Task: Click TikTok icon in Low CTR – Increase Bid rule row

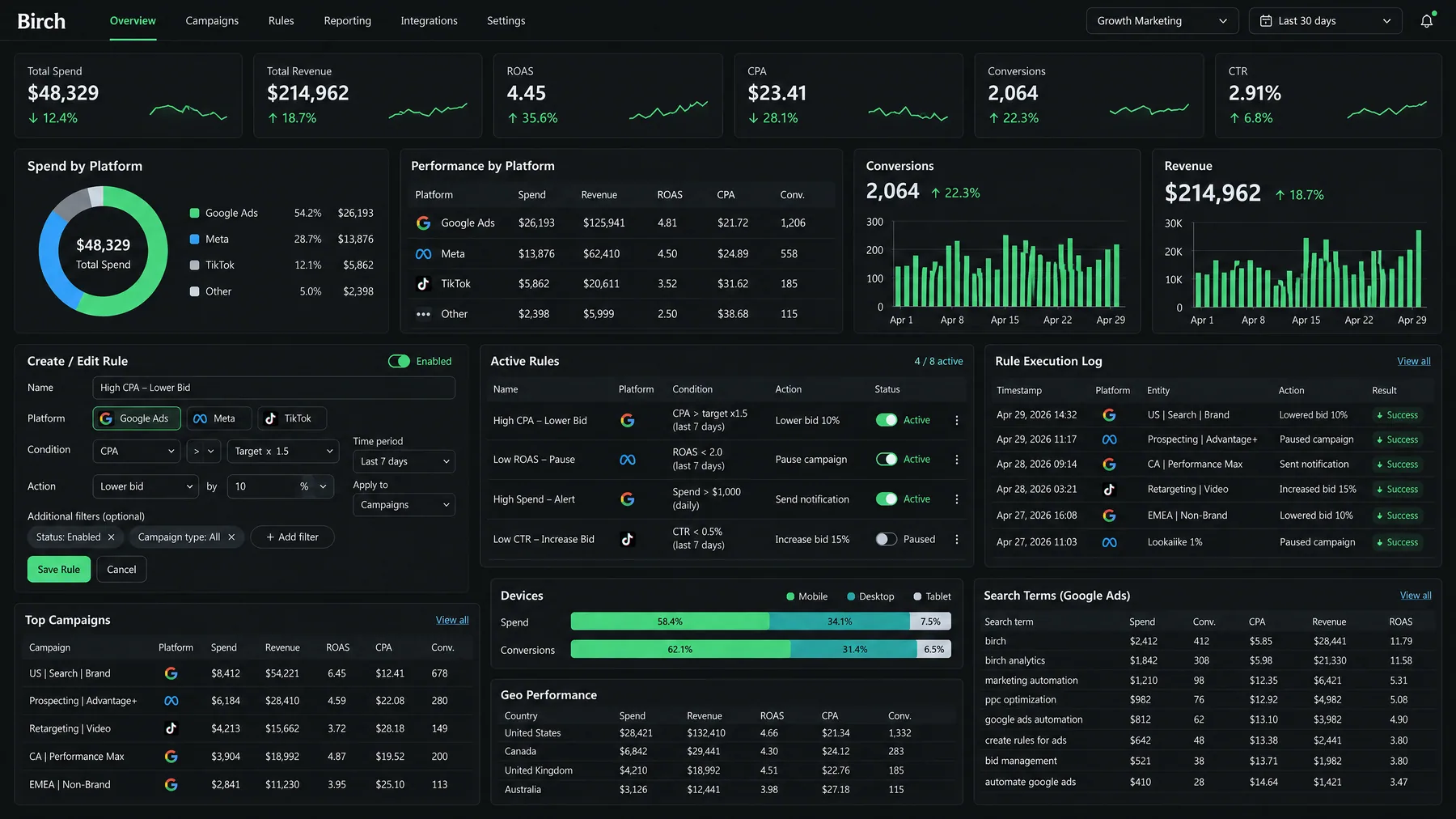Action: point(627,539)
